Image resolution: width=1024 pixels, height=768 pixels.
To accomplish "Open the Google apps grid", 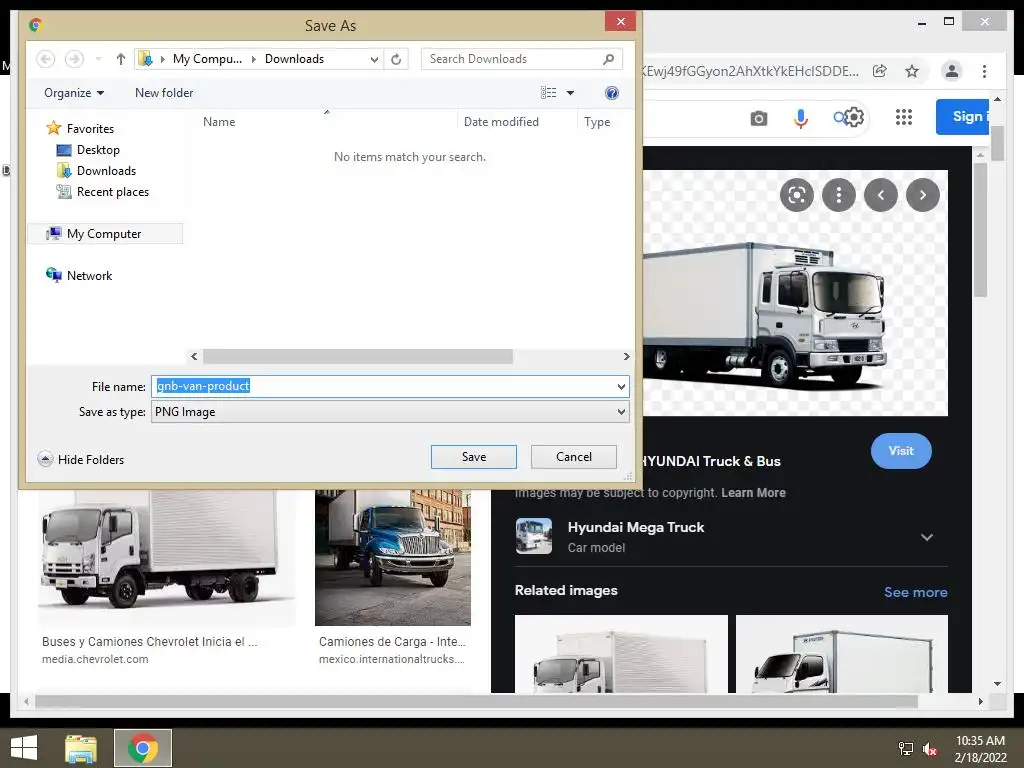I will (x=904, y=118).
